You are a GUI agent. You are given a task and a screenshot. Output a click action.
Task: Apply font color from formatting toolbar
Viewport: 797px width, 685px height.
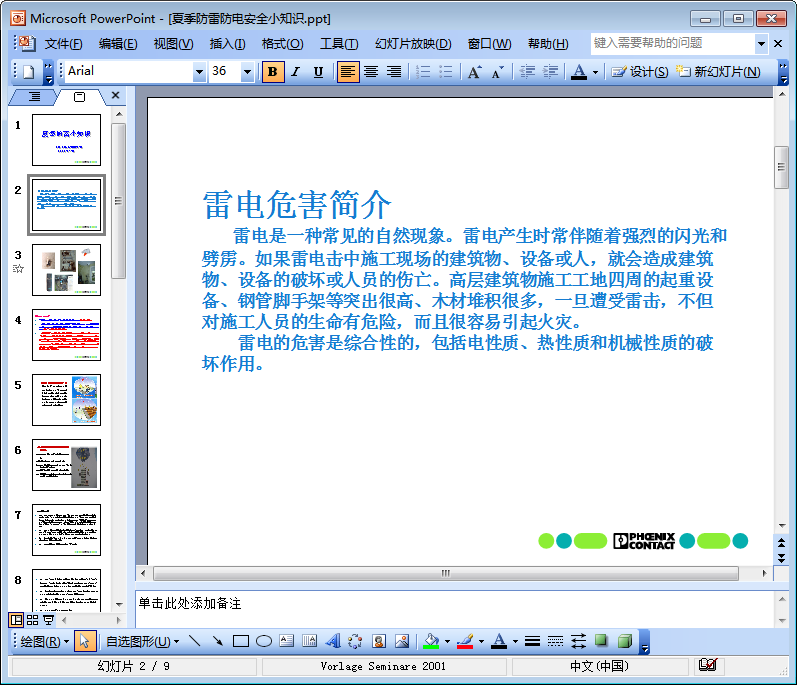tap(579, 72)
